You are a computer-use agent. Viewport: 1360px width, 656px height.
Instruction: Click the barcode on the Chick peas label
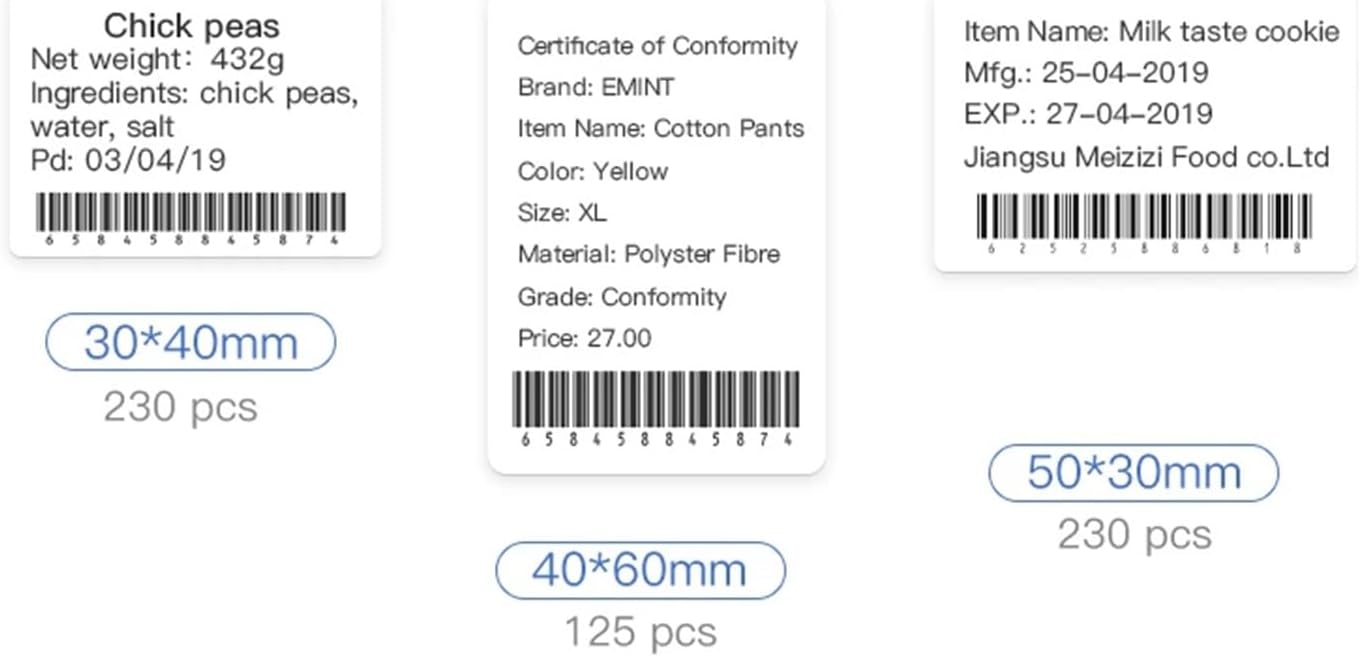click(x=191, y=214)
